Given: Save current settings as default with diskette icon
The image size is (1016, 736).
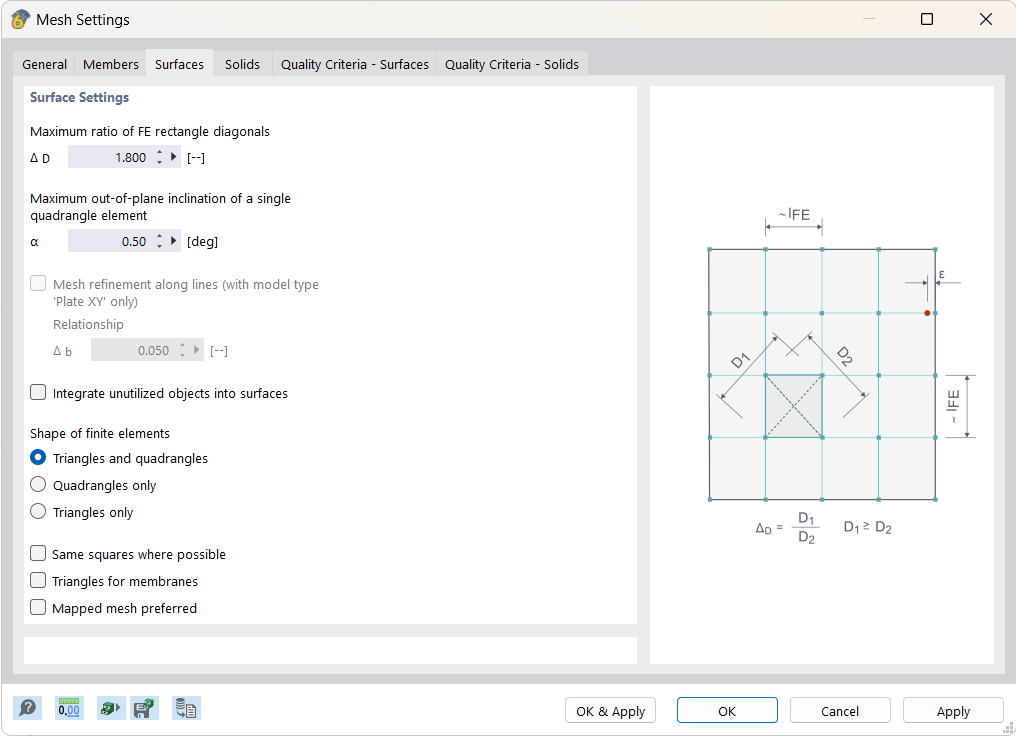Looking at the screenshot, I should [144, 707].
